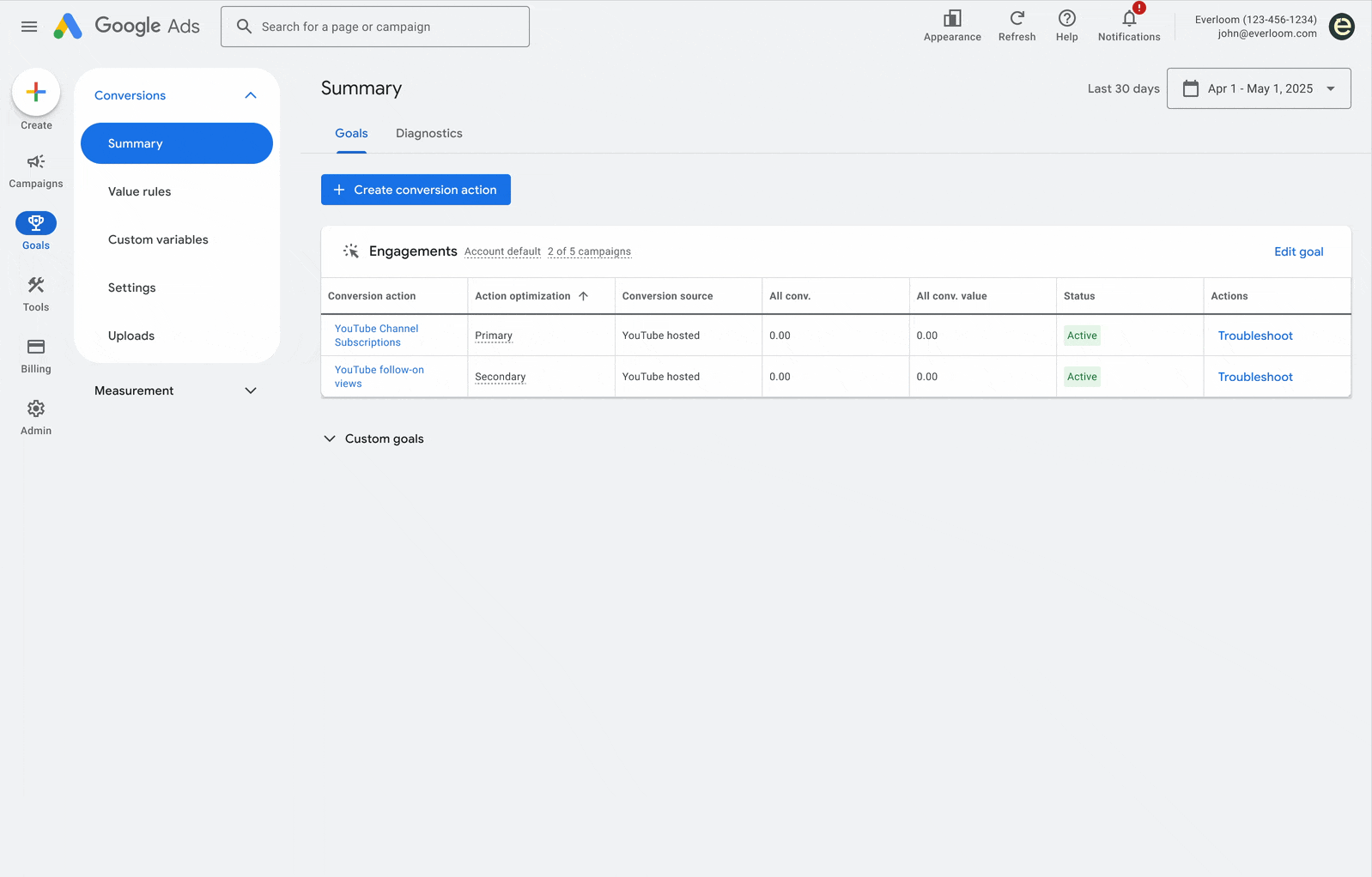Viewport: 1372px width, 877px height.
Task: Click the Primary optimization value
Action: coord(494,336)
